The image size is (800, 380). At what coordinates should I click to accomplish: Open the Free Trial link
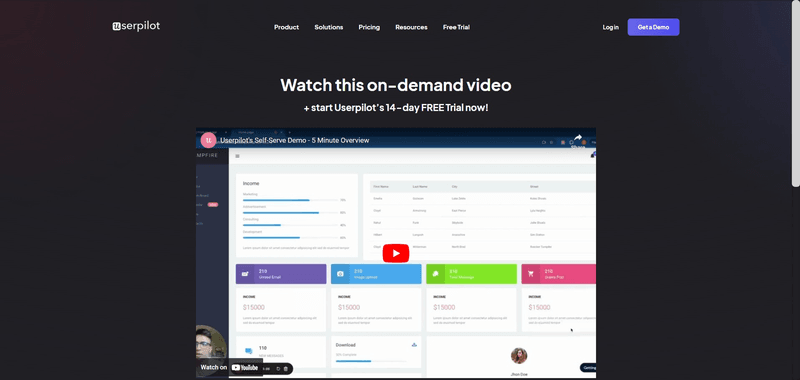(x=456, y=28)
